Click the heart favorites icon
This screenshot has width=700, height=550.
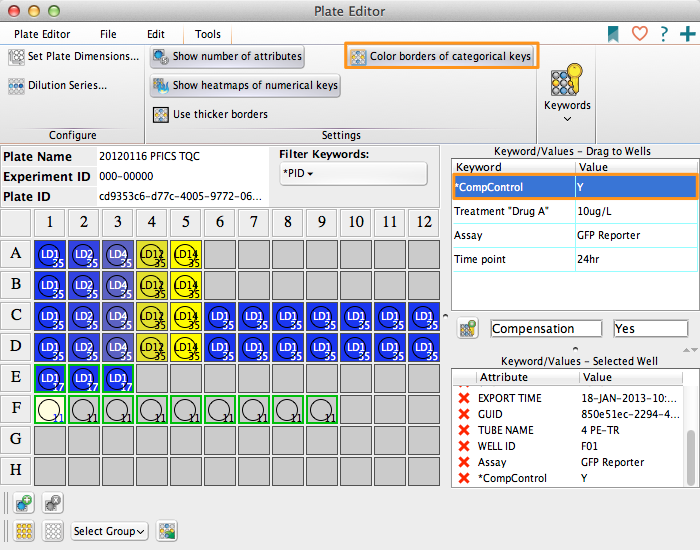point(639,34)
